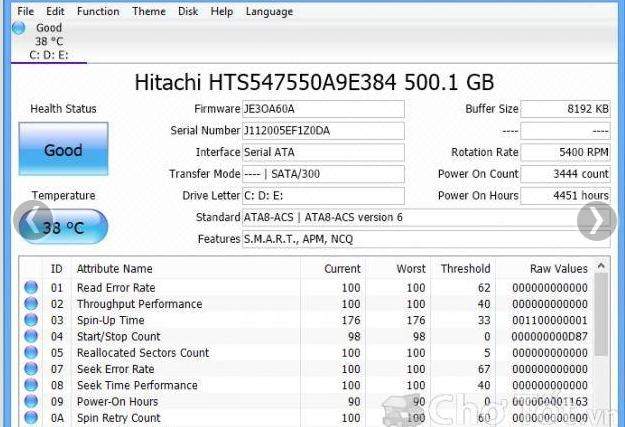This screenshot has width=625, height=427.
Task: Select the Throughput Performance attribute row
Action: click(x=306, y=304)
